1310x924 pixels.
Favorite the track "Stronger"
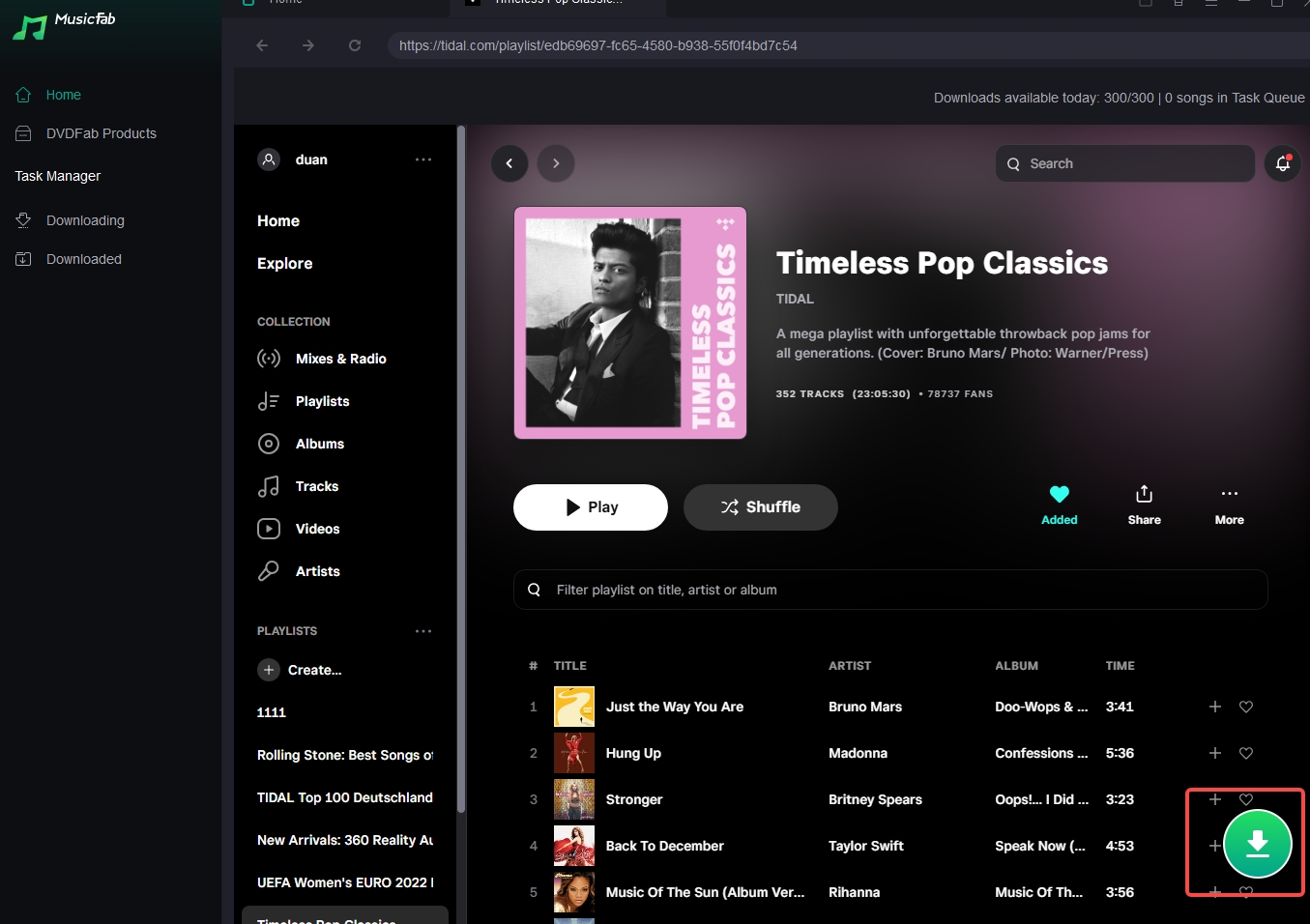point(1245,799)
